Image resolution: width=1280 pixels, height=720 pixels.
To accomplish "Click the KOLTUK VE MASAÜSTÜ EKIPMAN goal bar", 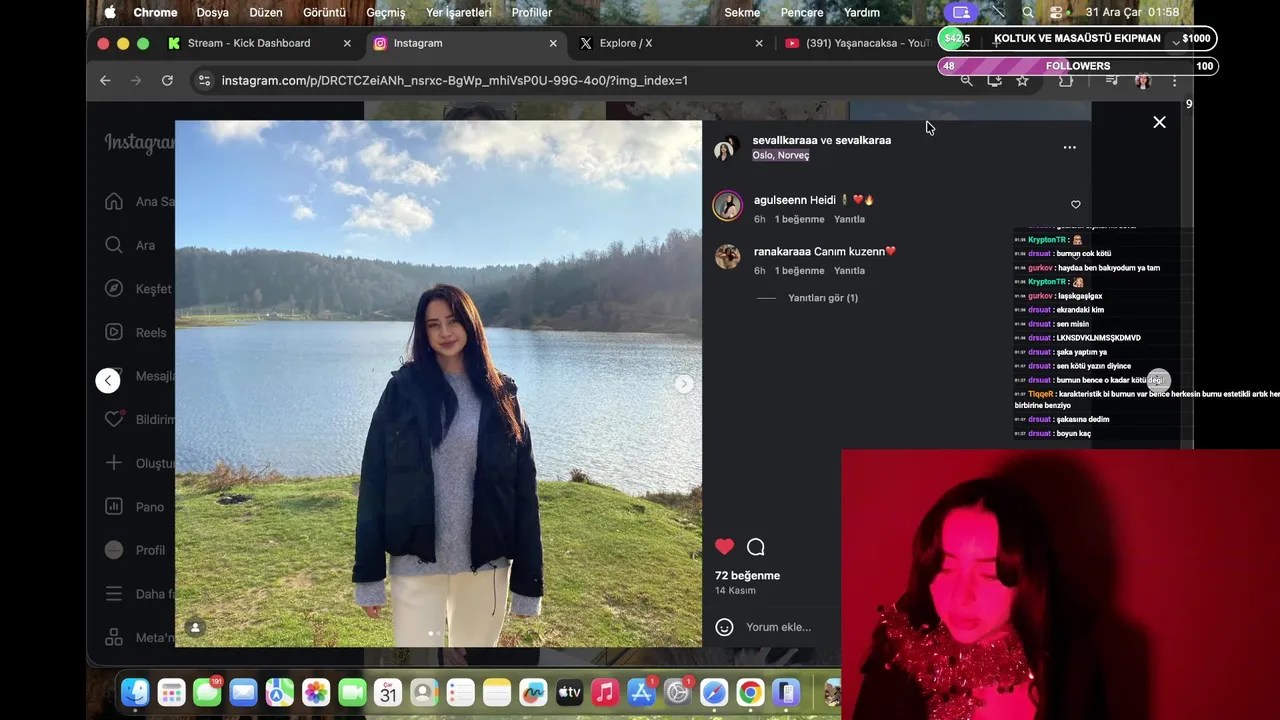I will pos(1078,38).
